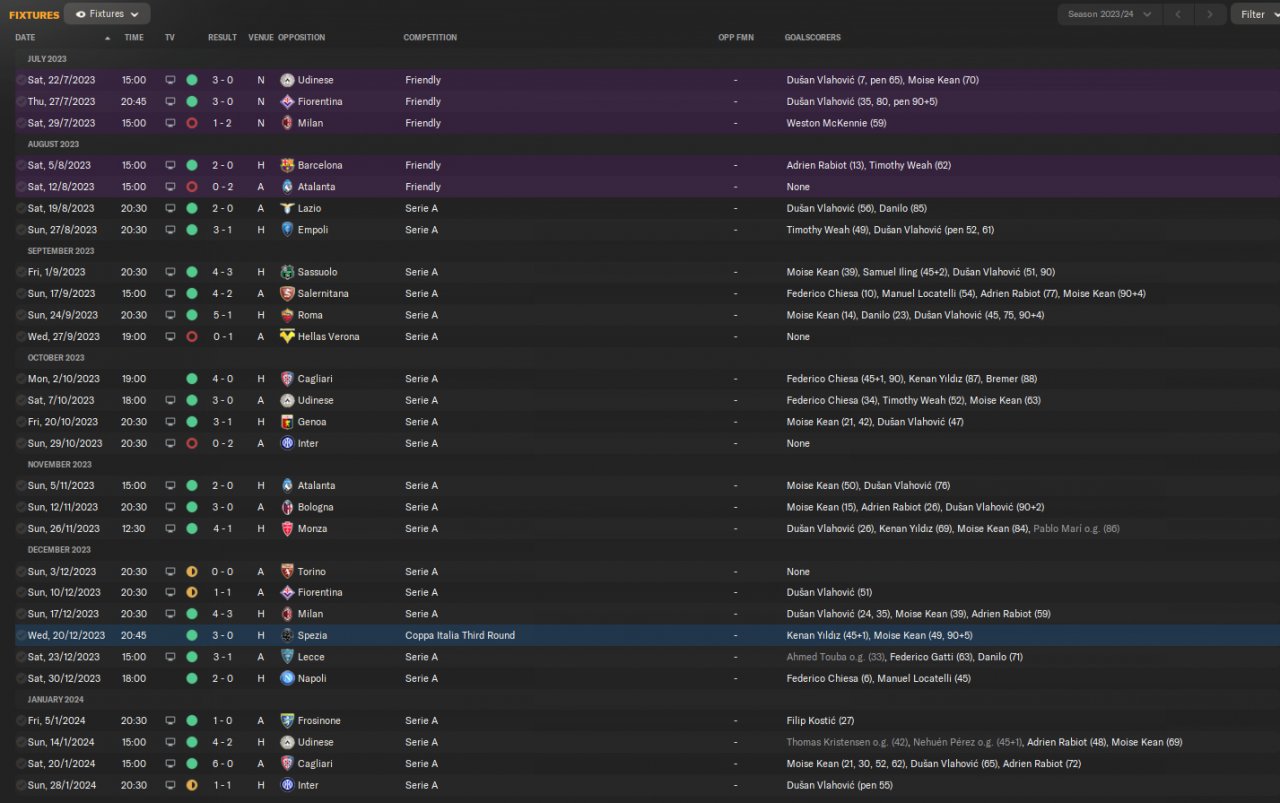The height and width of the screenshot is (803, 1280).
Task: Click the Napoli club badge
Action: point(287,679)
